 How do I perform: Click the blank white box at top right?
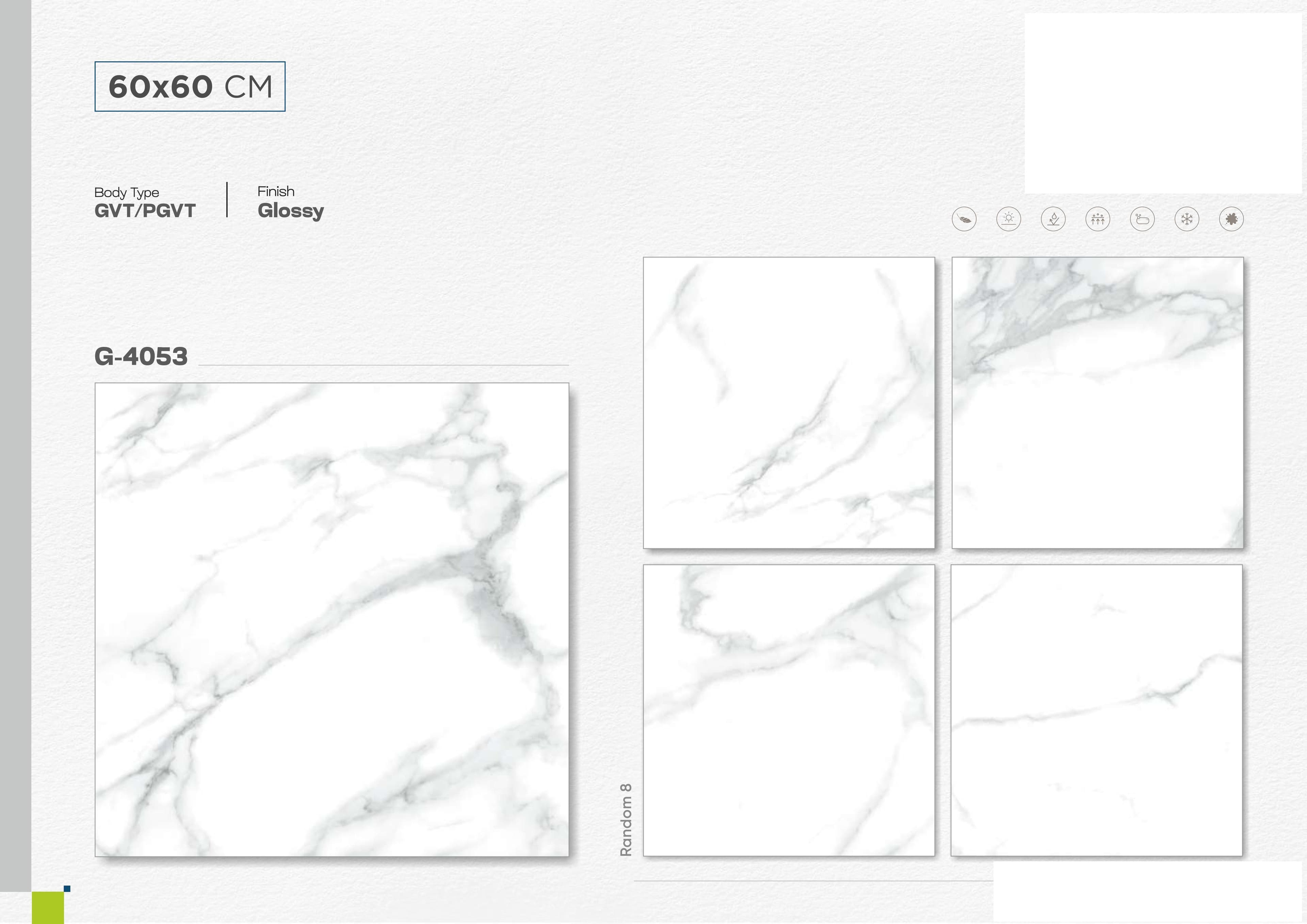[x=1163, y=103]
